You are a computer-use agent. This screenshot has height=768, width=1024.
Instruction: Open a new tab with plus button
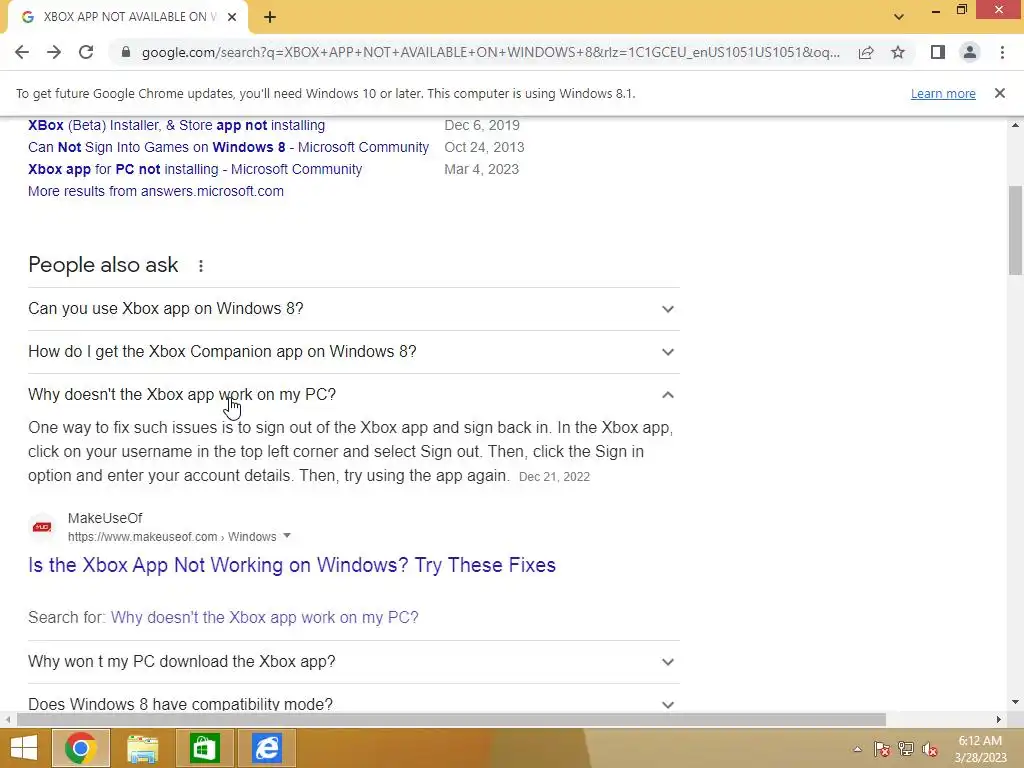point(270,17)
